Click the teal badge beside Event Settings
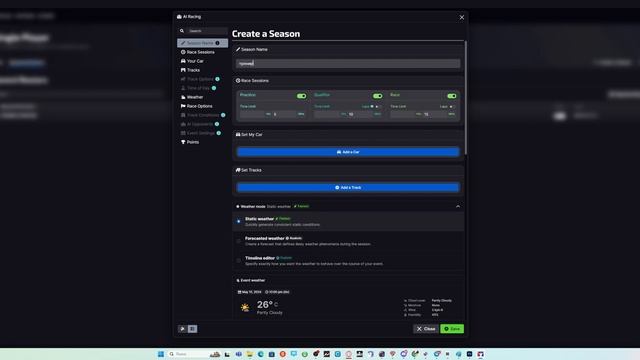The width and height of the screenshot is (640, 360). point(219,133)
